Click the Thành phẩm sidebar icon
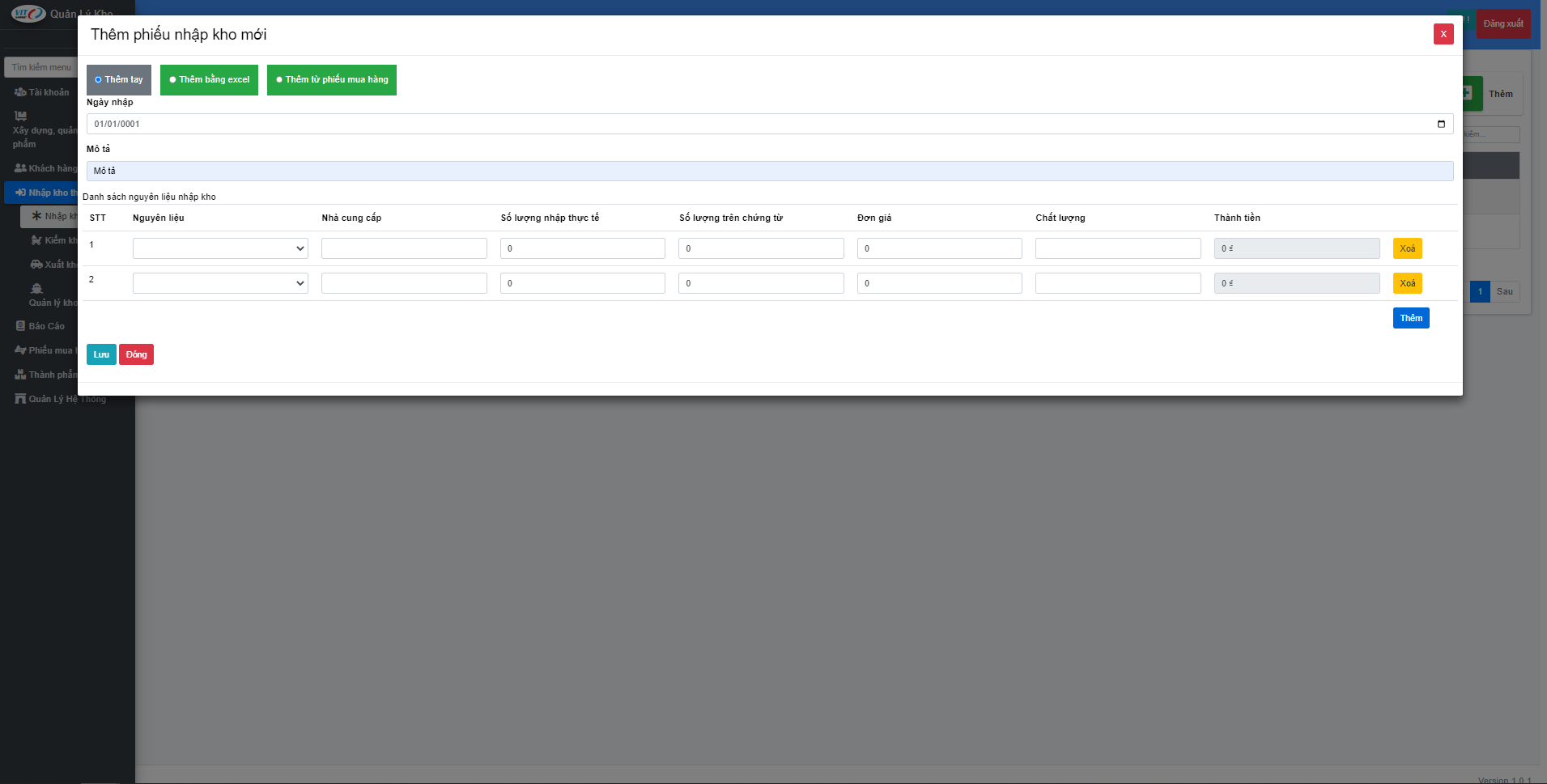 (x=20, y=375)
